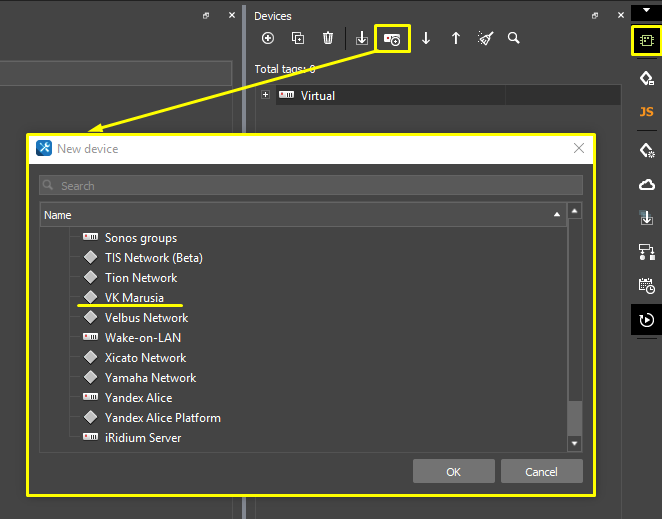662x519 pixels.
Task: Open the add new device dialog icon
Action: pos(392,39)
